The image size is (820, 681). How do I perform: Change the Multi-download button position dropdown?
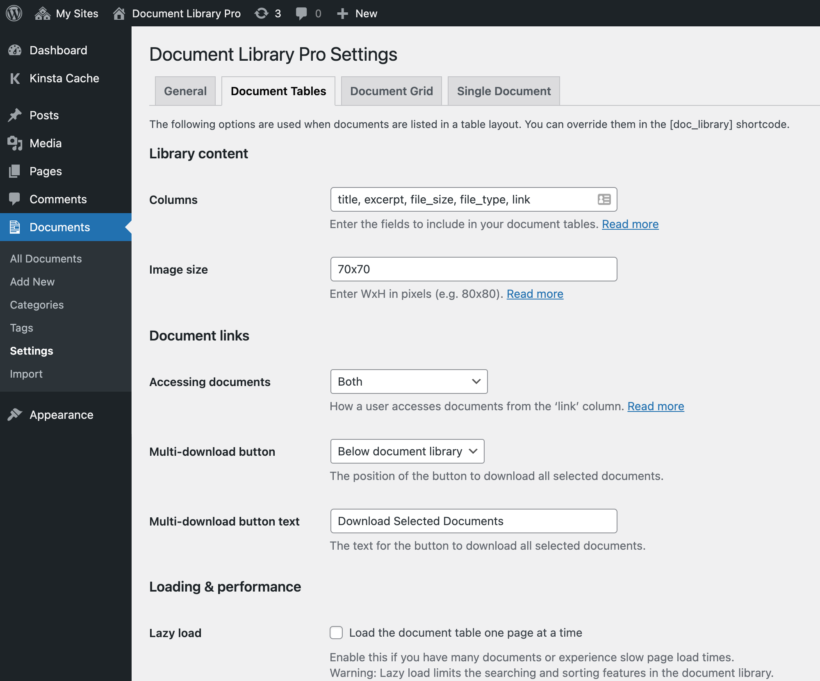click(407, 451)
